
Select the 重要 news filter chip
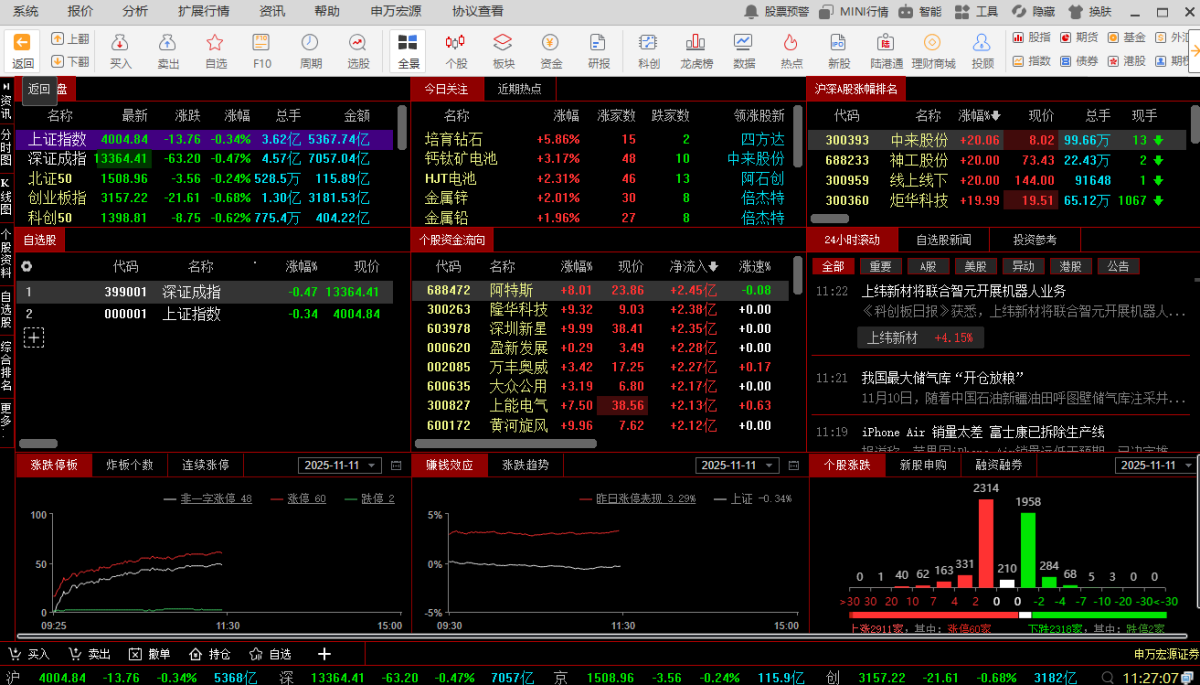pyautogui.click(x=880, y=267)
